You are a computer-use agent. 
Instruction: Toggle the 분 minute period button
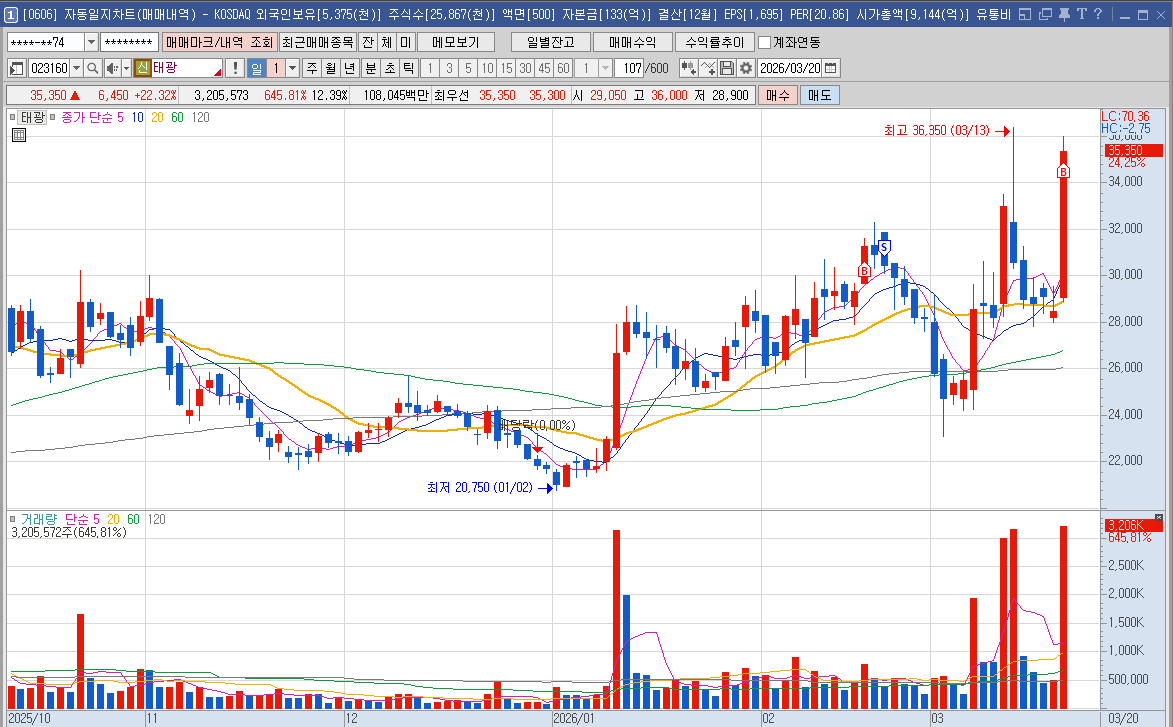(x=370, y=68)
